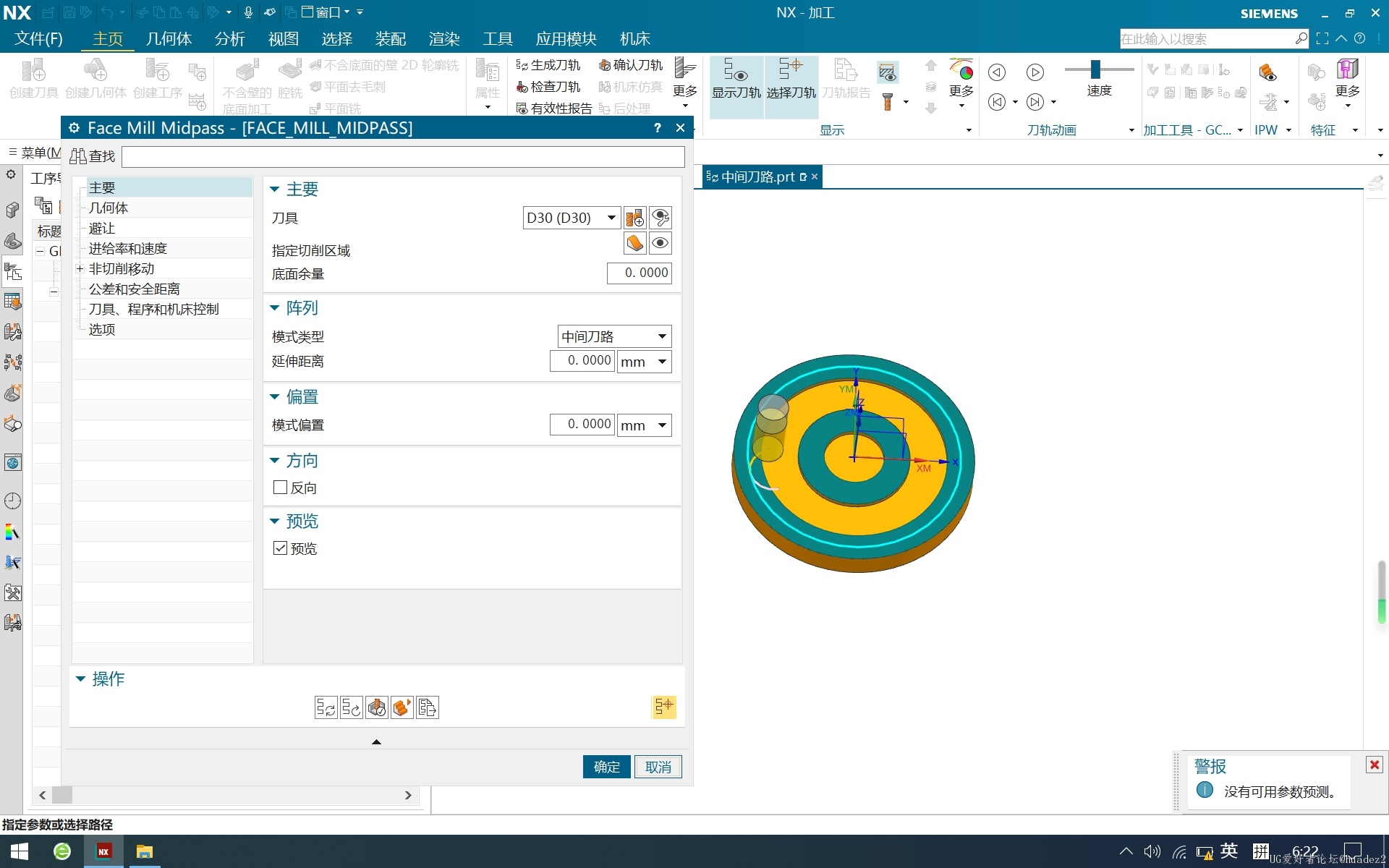
Task: Select the 中间刀路.prt document tab
Action: coord(758,176)
